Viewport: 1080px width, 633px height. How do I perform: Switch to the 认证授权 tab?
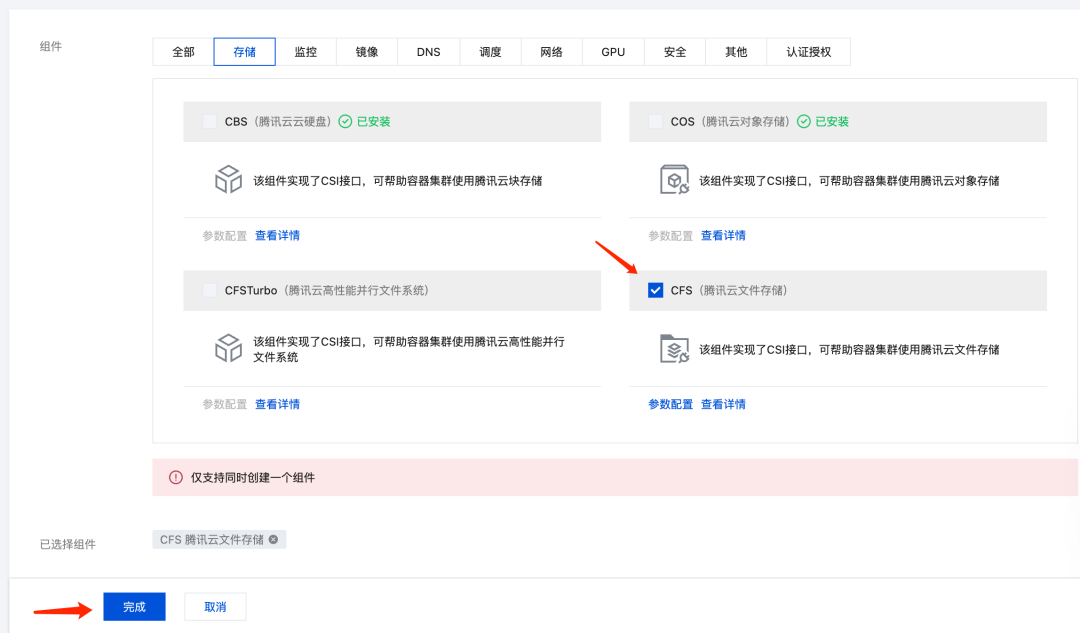[809, 52]
